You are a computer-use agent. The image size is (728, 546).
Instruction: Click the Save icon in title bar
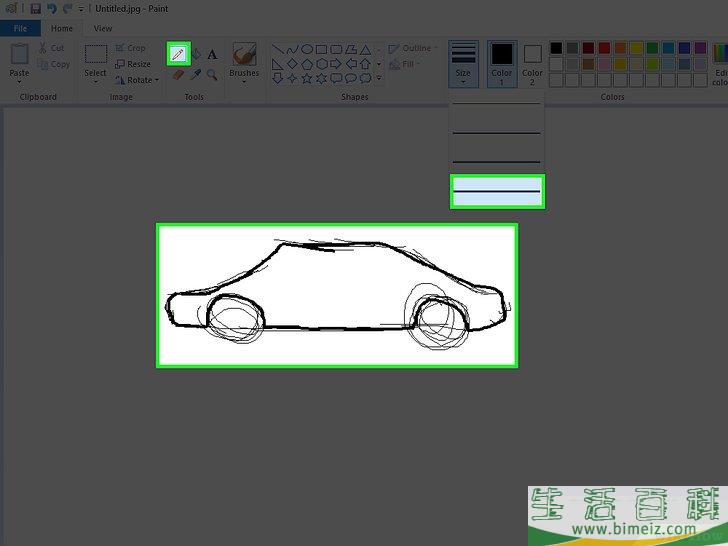35,8
